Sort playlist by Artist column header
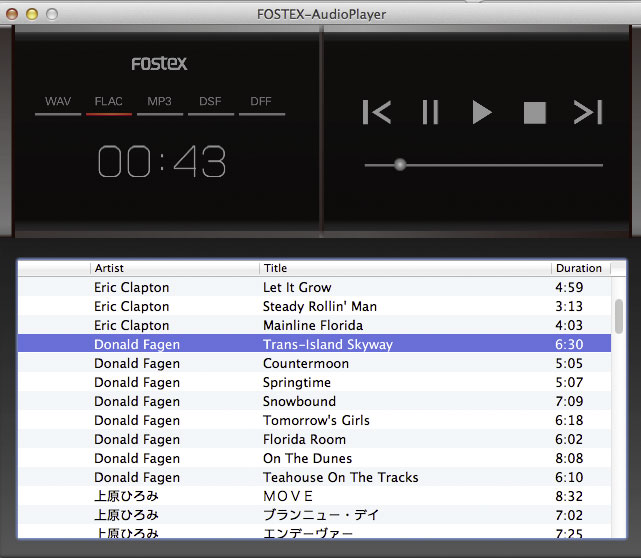641x558 pixels. 175,268
